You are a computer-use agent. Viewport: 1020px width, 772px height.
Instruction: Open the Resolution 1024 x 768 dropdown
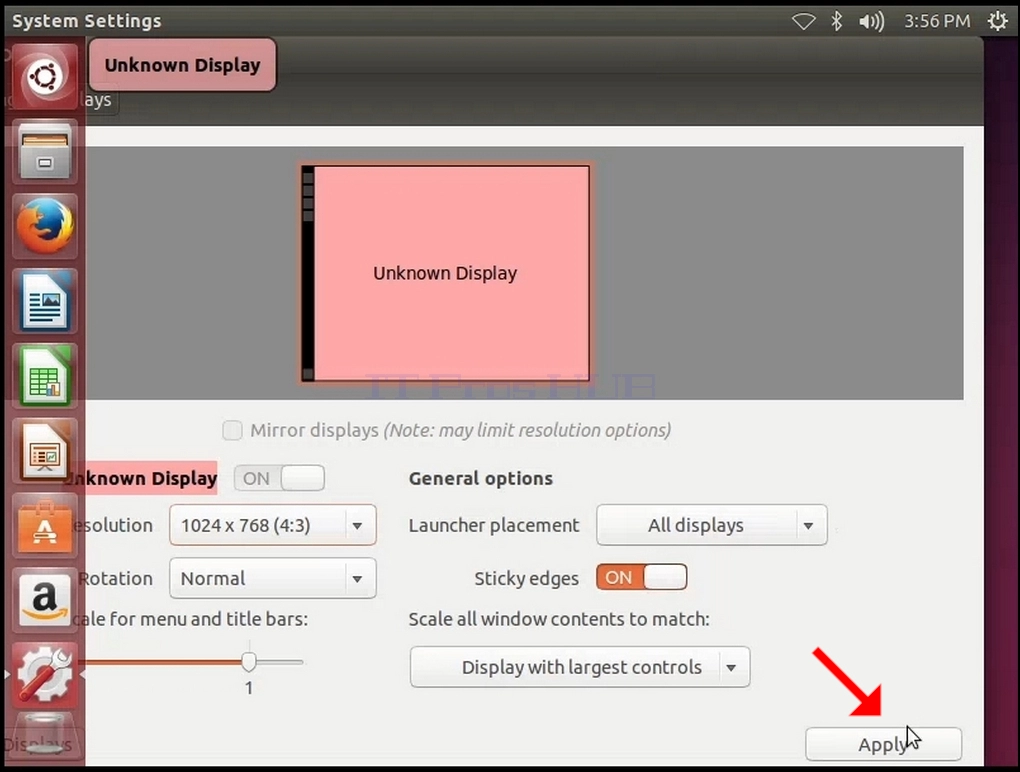(x=273, y=525)
